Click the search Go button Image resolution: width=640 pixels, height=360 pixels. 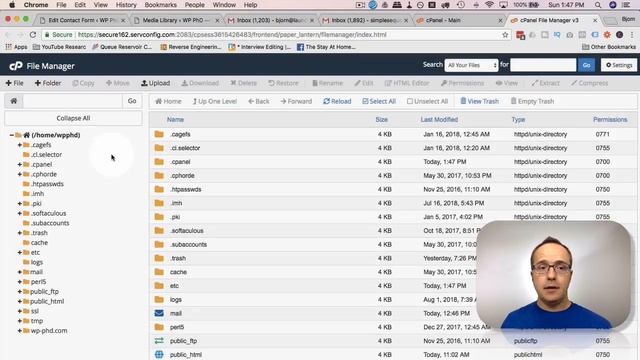(586, 65)
